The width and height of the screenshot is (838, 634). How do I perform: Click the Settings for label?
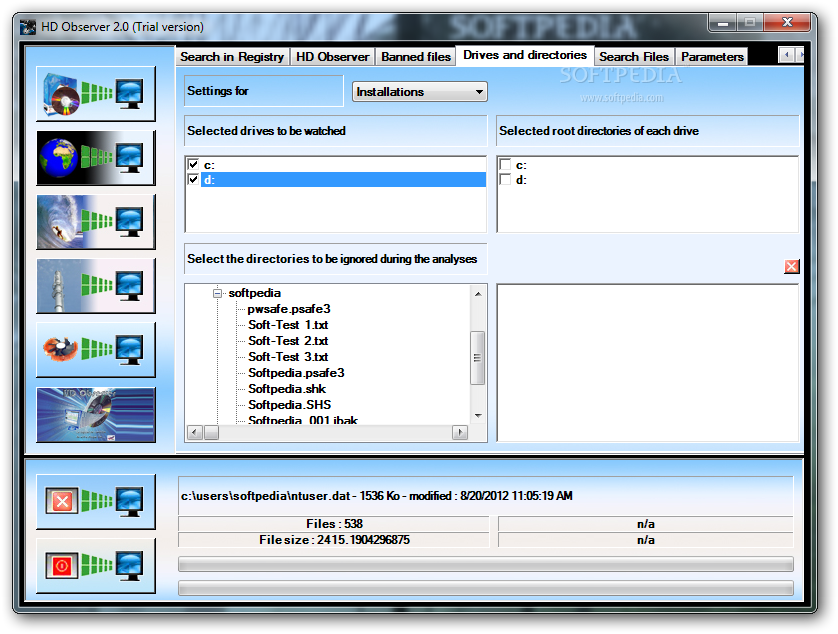(x=263, y=91)
